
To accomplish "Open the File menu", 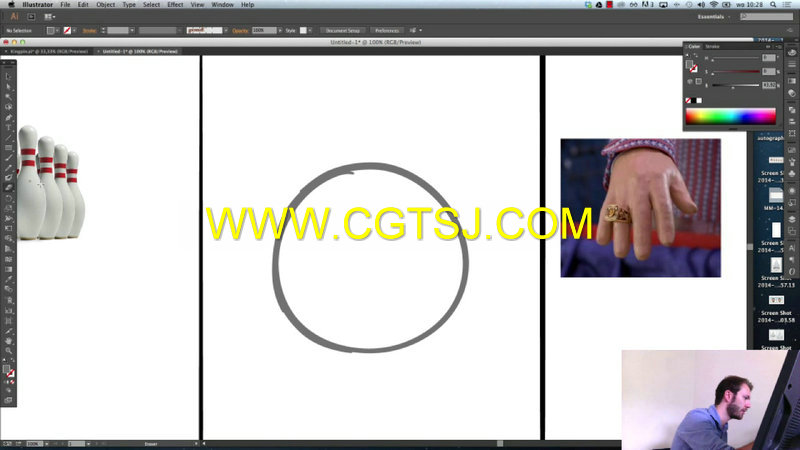I will (65, 5).
